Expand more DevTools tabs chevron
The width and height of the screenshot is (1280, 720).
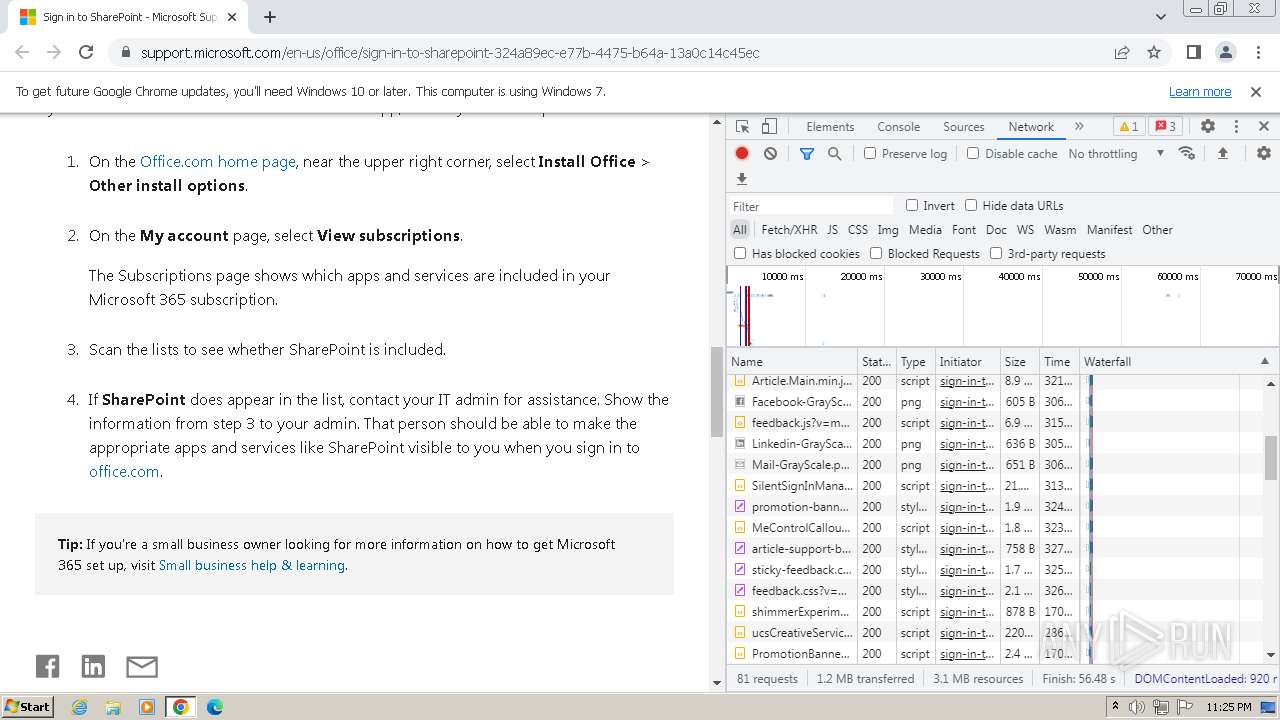click(x=1079, y=127)
